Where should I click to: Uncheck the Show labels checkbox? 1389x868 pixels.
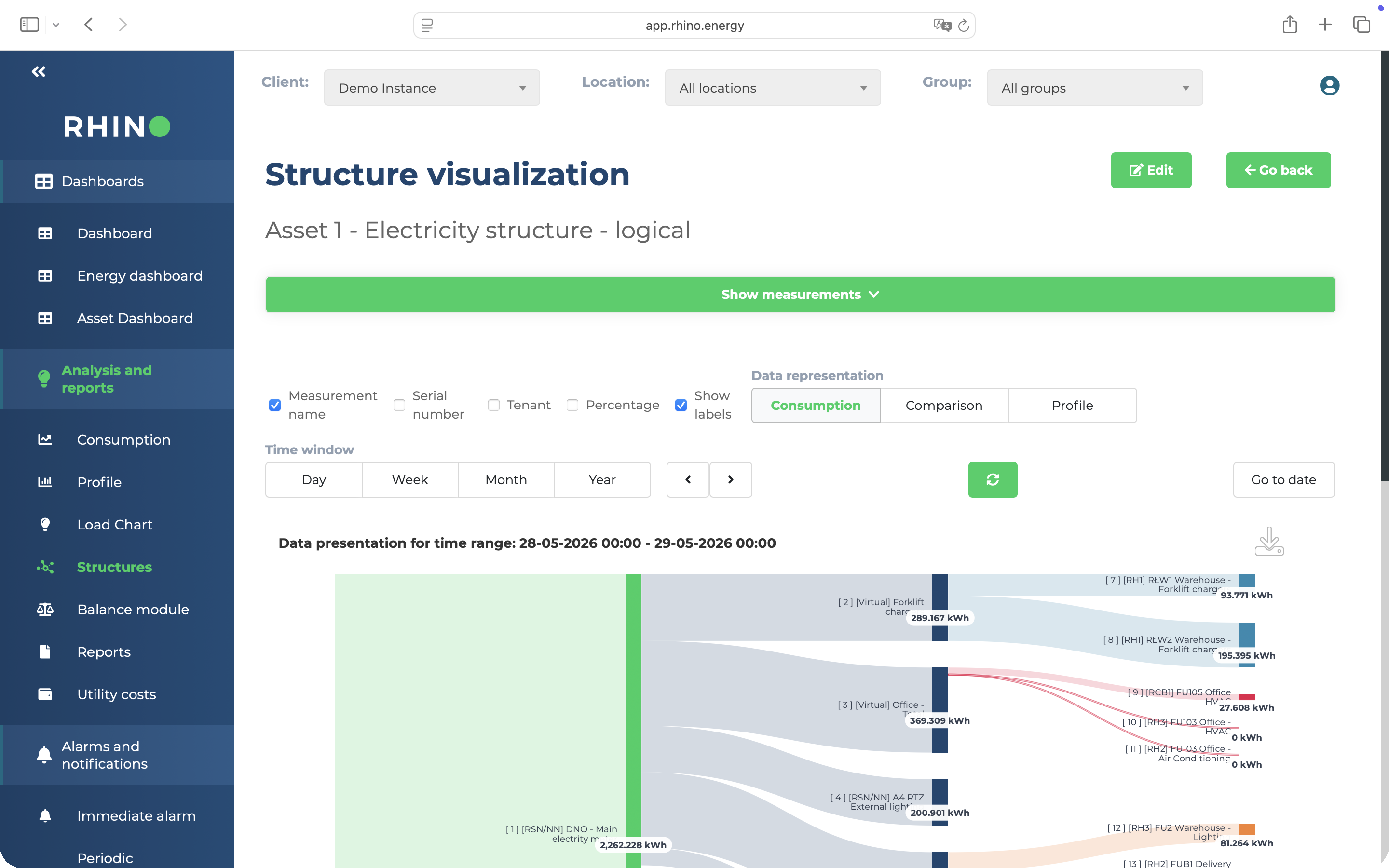681,405
